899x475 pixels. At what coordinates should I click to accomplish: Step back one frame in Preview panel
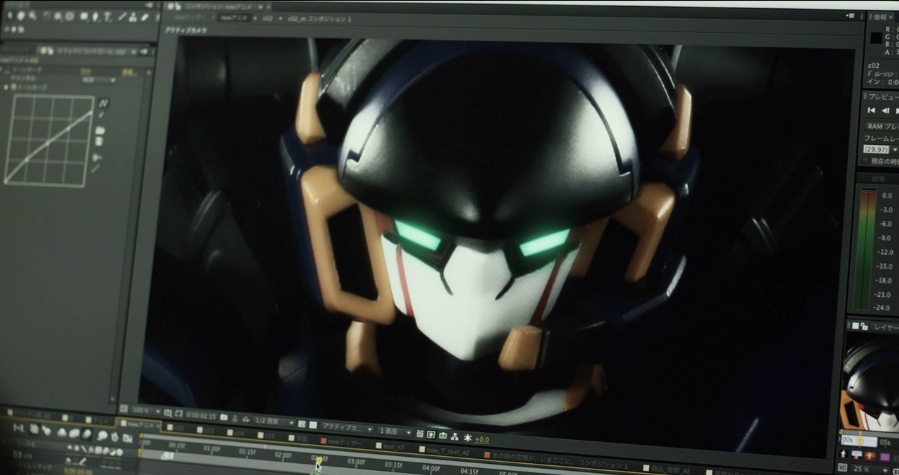point(887,110)
